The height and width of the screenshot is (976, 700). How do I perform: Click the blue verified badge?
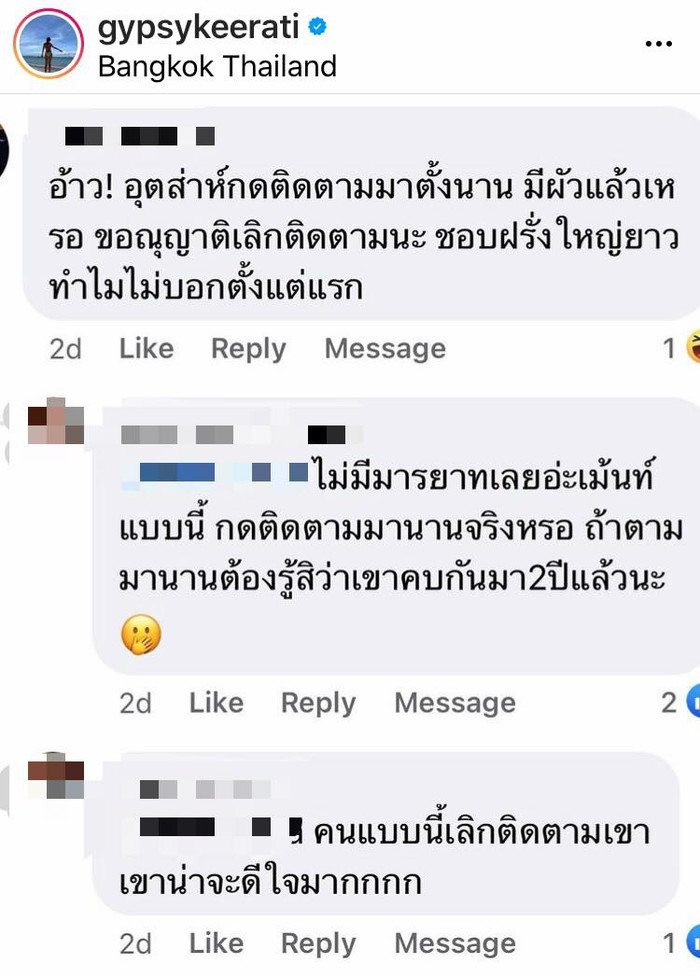point(317,27)
